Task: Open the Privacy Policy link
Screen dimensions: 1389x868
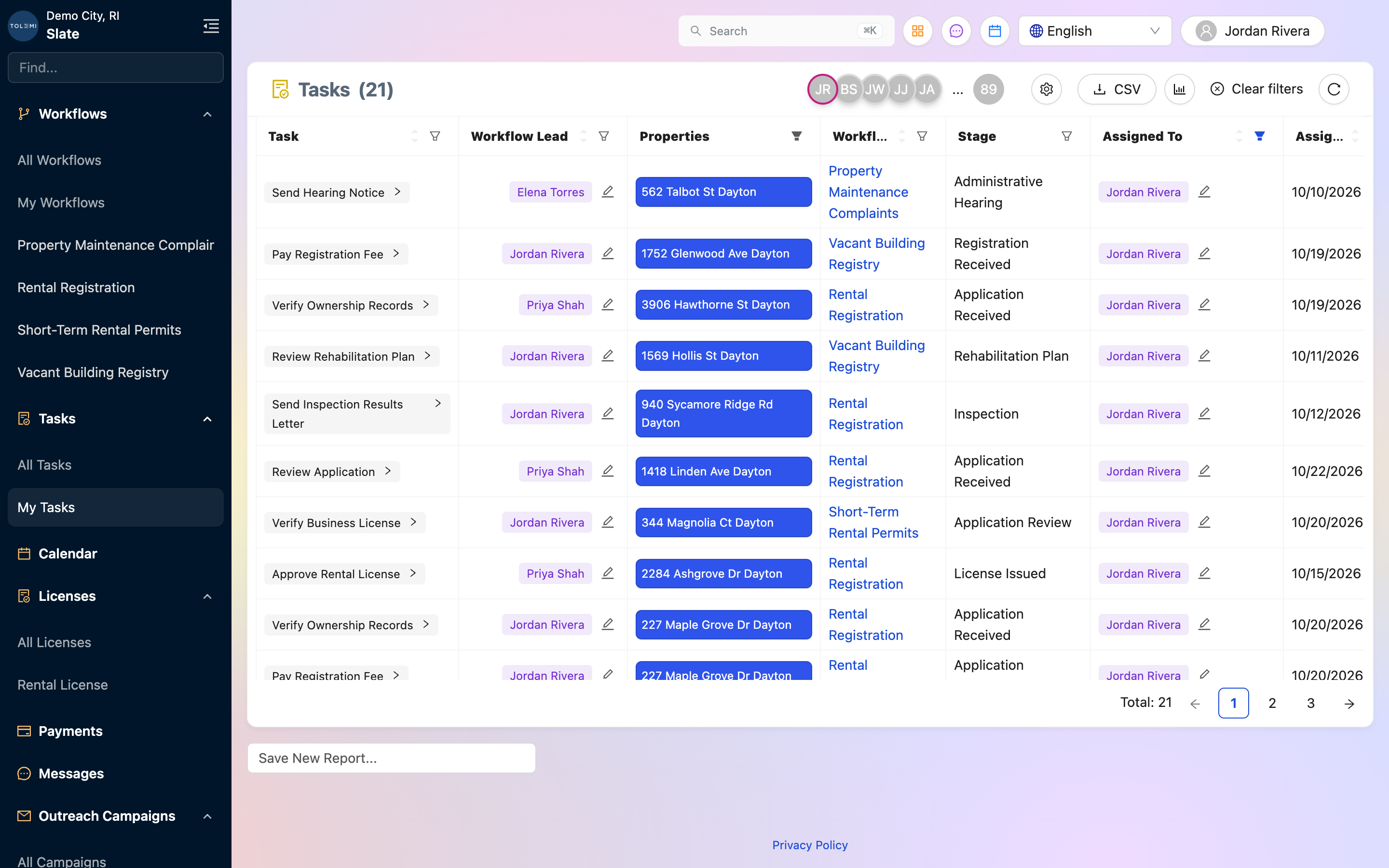Action: coord(809,845)
